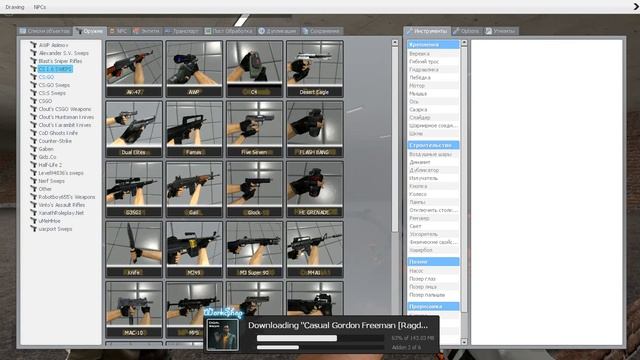This screenshot has width=640, height=360.
Task: Select the Blast's Sniper Rifles category
Action: pos(60,61)
